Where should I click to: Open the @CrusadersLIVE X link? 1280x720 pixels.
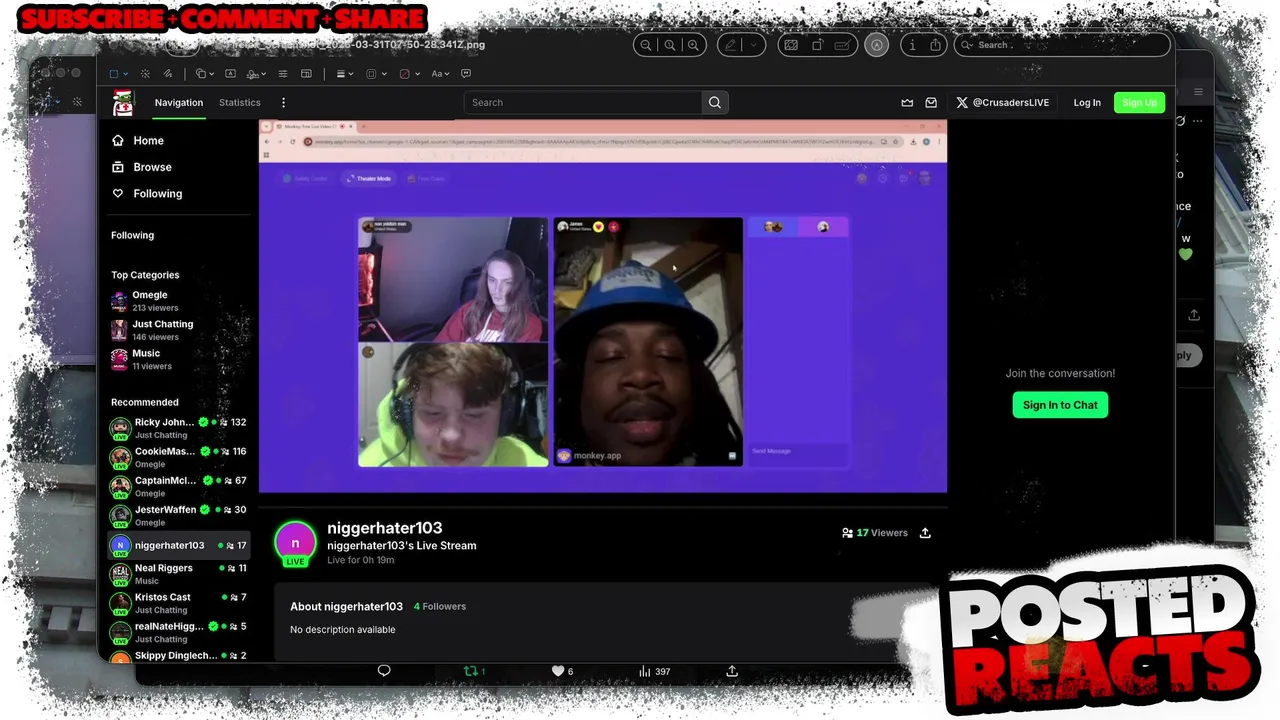click(x=1003, y=102)
